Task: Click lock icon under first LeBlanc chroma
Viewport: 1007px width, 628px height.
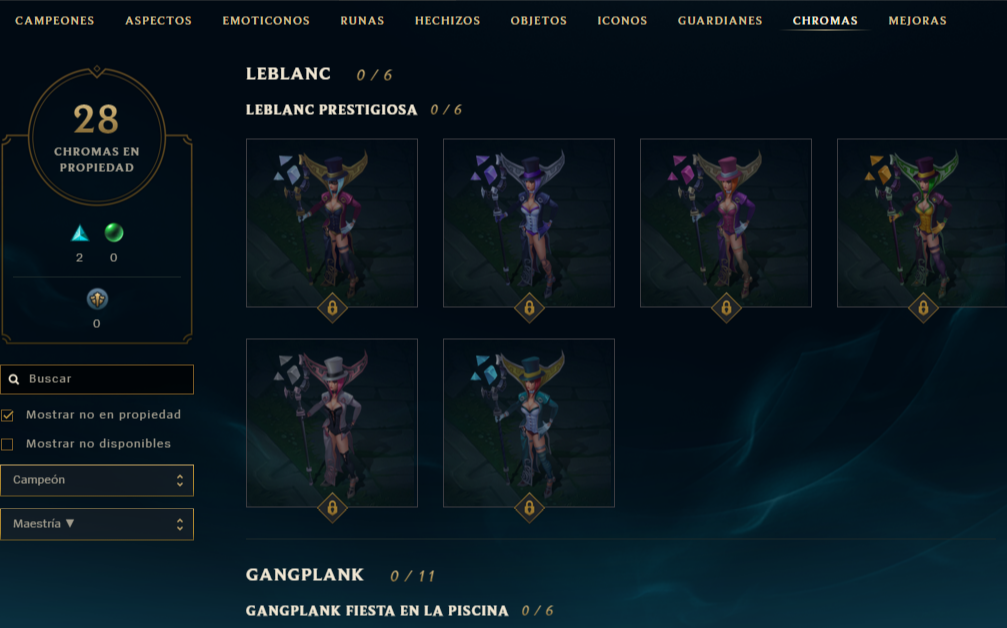Action: pos(332,308)
